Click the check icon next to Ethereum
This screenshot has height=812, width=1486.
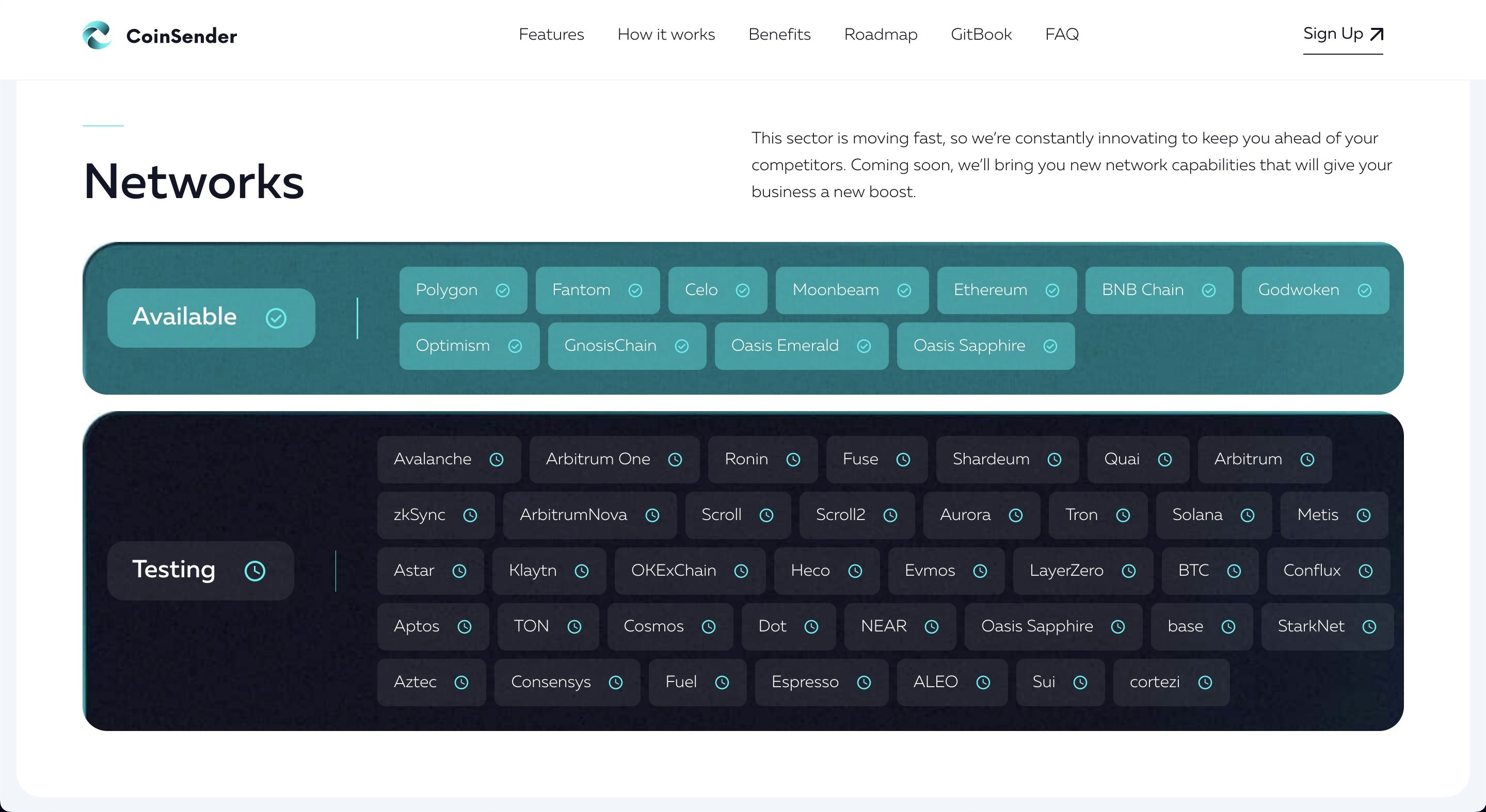pyautogui.click(x=1052, y=290)
